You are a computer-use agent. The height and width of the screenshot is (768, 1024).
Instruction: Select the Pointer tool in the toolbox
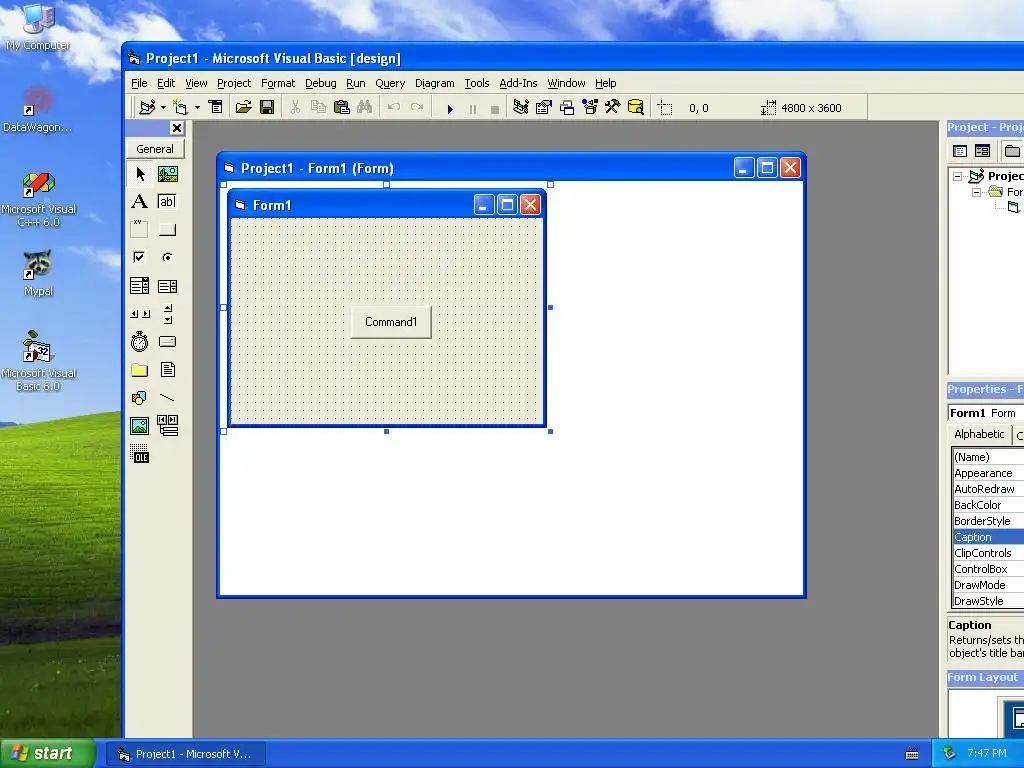140,174
